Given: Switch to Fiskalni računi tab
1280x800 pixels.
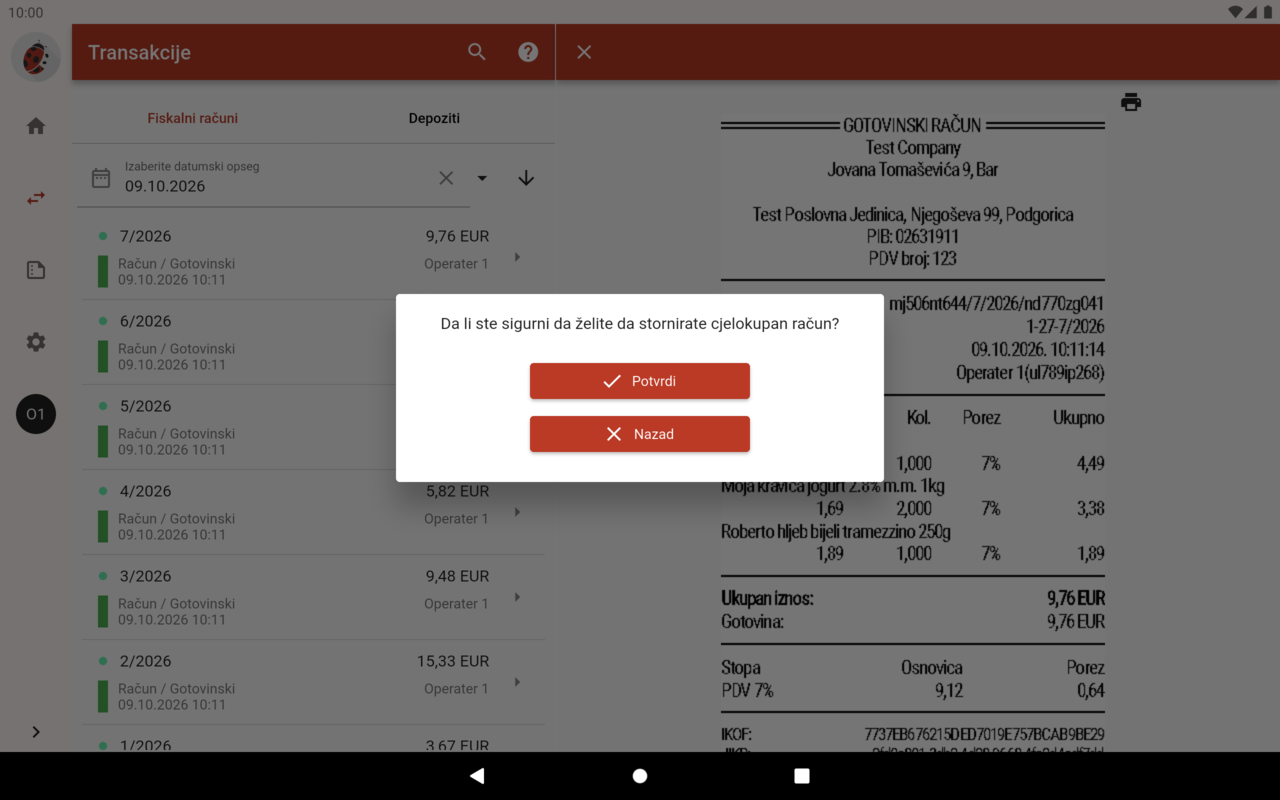Looking at the screenshot, I should click(x=193, y=118).
